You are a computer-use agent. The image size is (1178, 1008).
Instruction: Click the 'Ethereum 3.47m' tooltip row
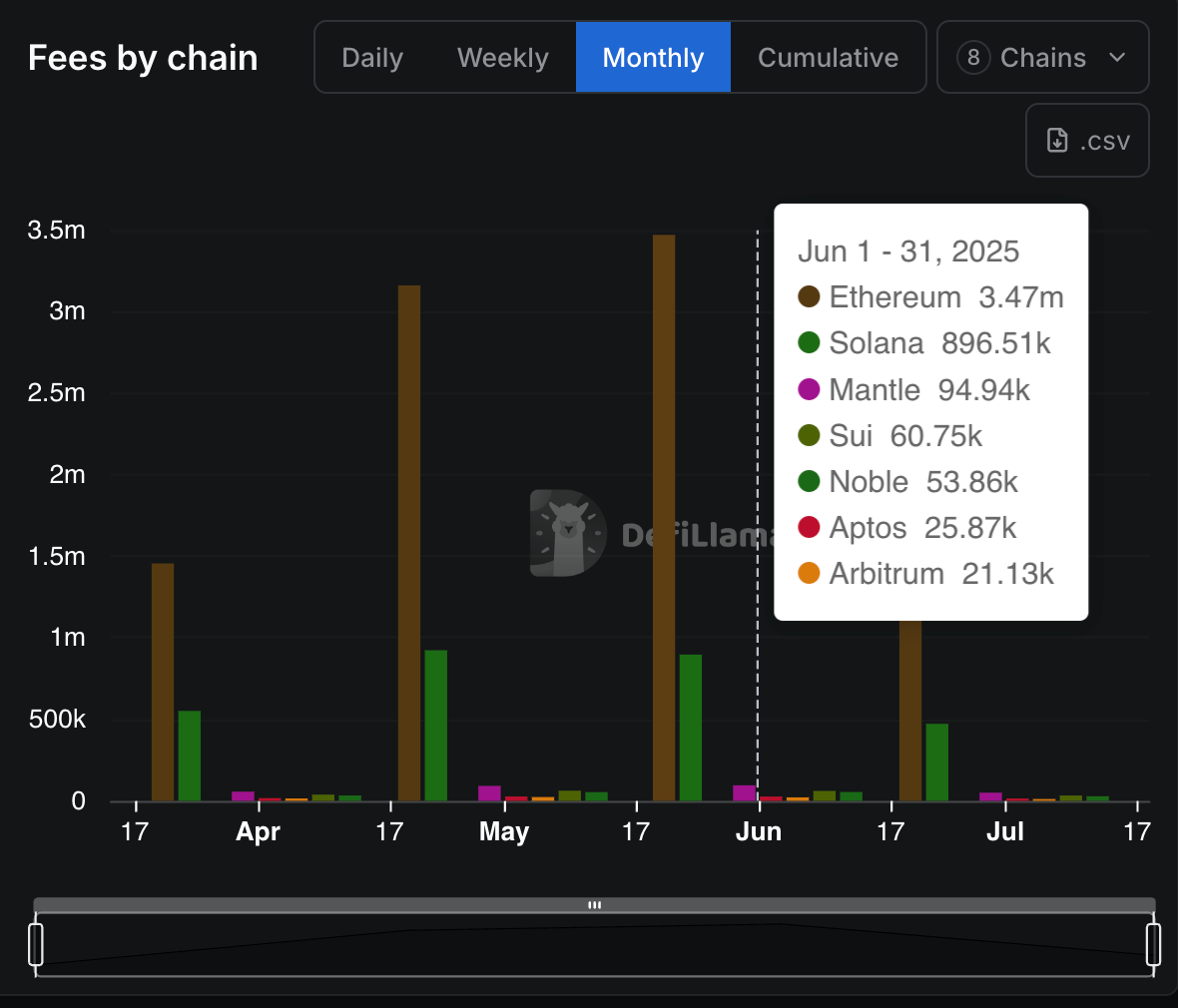point(930,297)
